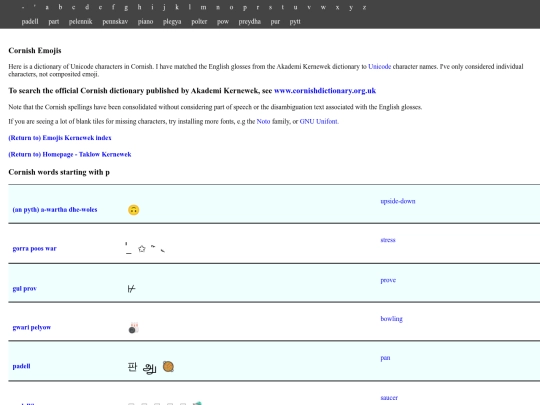Viewport: 540px width, 405px height.
Task: Jump to letter b in alphabet bar
Action: click(60, 7)
